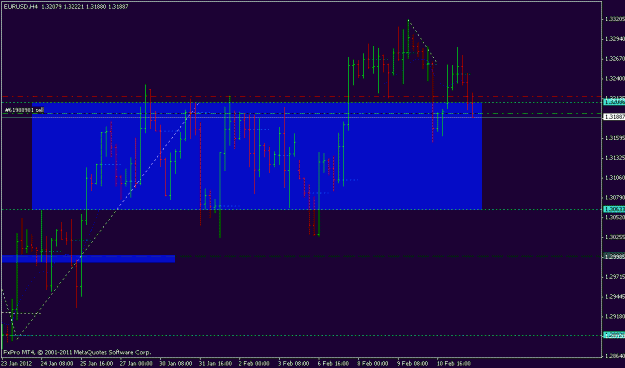Click the cyan price tag above current price
625x368 pixels.
(614, 102)
